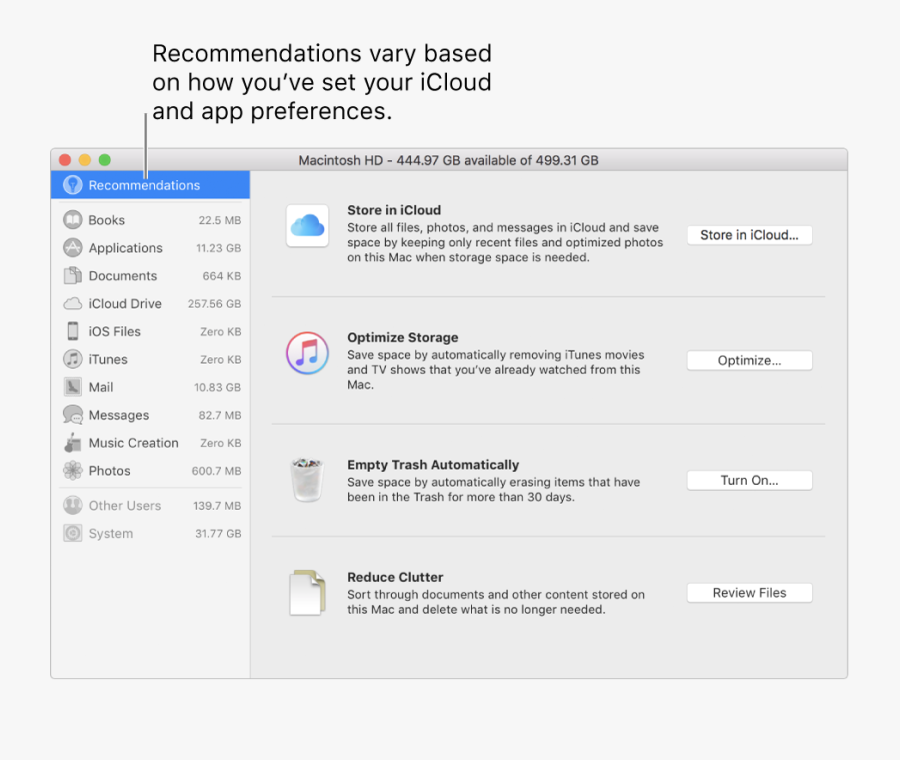This screenshot has width=900, height=760.
Task: Click the iCloud Drive cloud icon
Action: tap(73, 304)
